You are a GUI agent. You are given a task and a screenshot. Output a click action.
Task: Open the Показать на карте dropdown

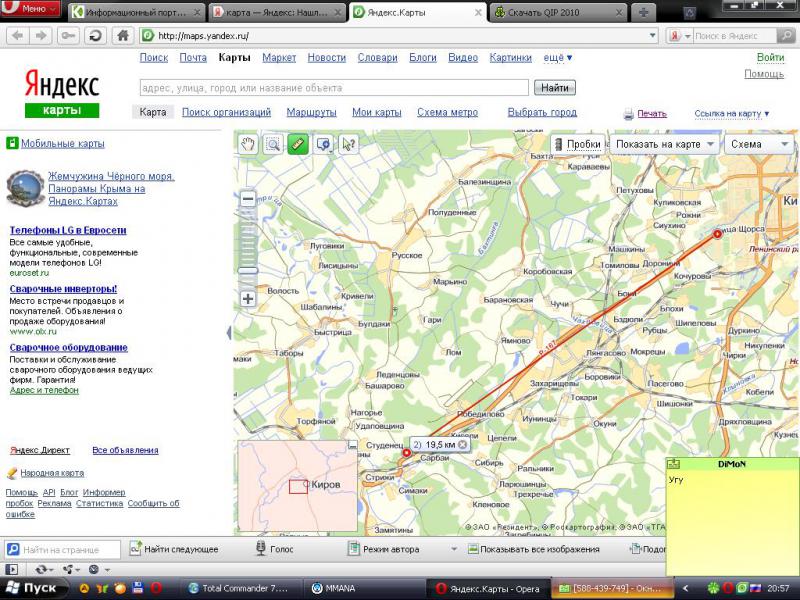(x=664, y=144)
